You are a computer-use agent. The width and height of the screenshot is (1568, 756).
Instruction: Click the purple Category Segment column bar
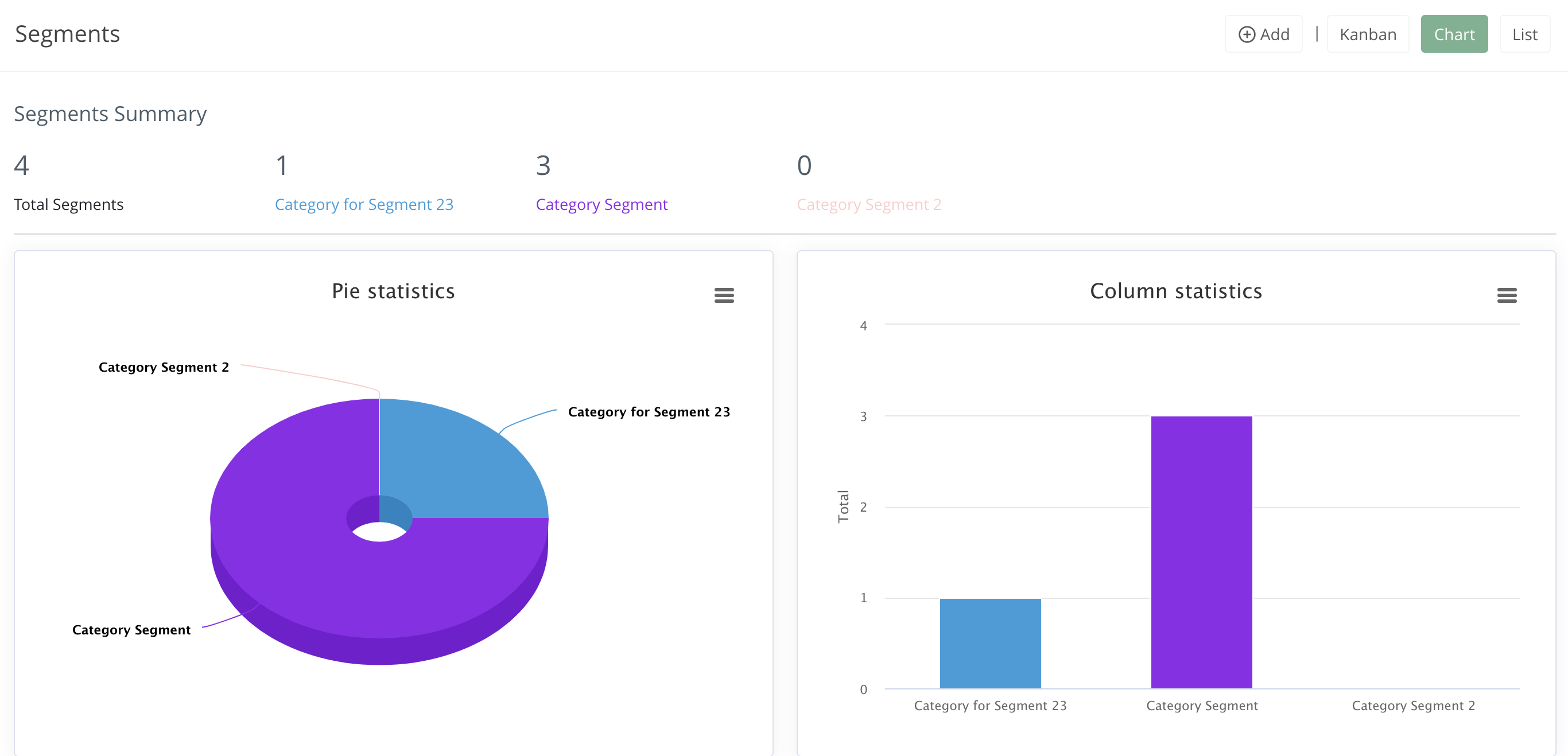point(1201,554)
